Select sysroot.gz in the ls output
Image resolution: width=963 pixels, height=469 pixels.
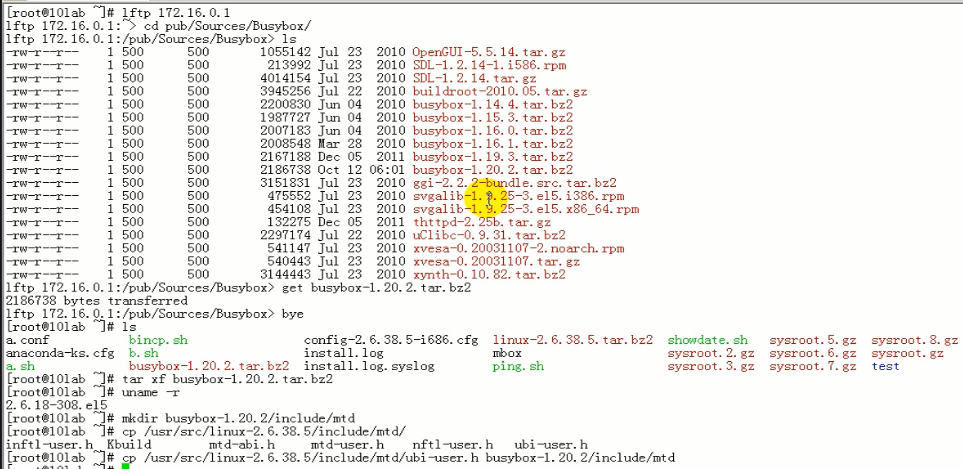tap(908, 353)
